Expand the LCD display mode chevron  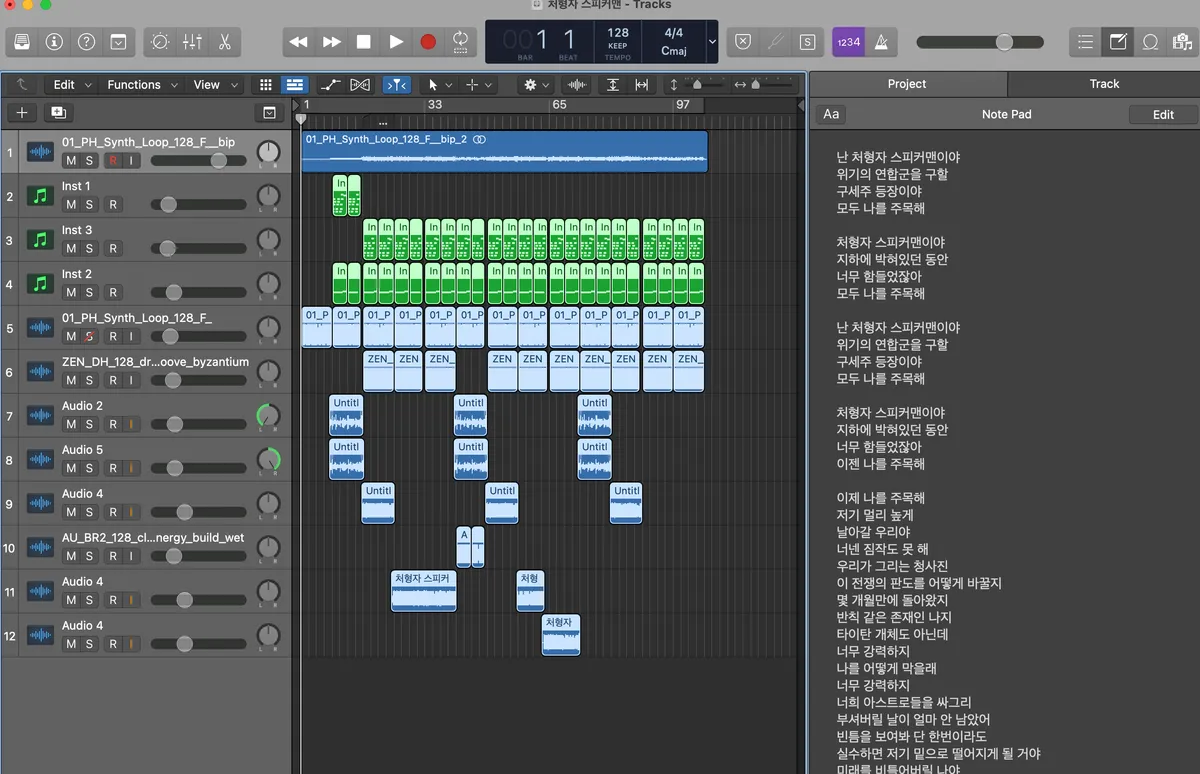(x=712, y=42)
